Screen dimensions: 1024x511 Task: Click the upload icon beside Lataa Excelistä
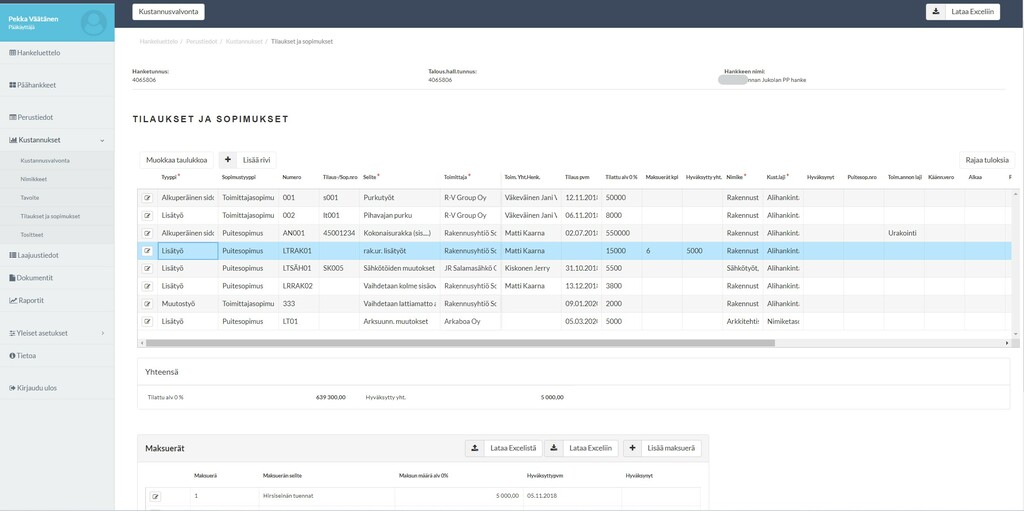pos(475,448)
